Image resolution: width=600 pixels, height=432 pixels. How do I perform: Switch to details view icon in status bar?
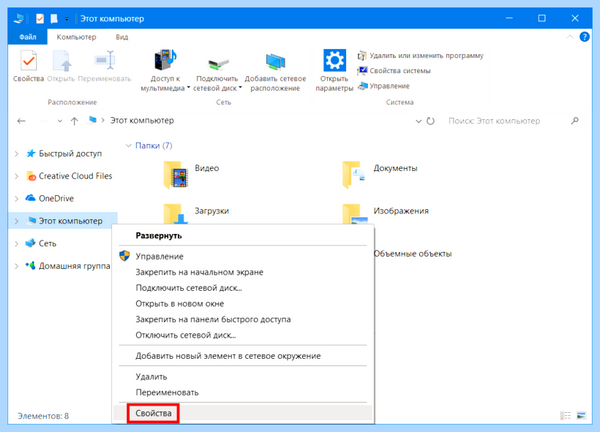point(565,415)
